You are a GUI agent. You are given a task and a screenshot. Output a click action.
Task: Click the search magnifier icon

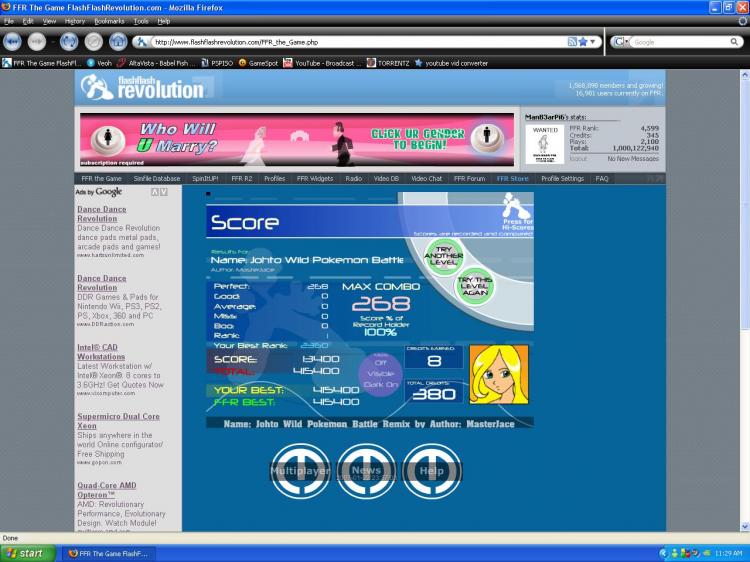pyautogui.click(x=734, y=42)
